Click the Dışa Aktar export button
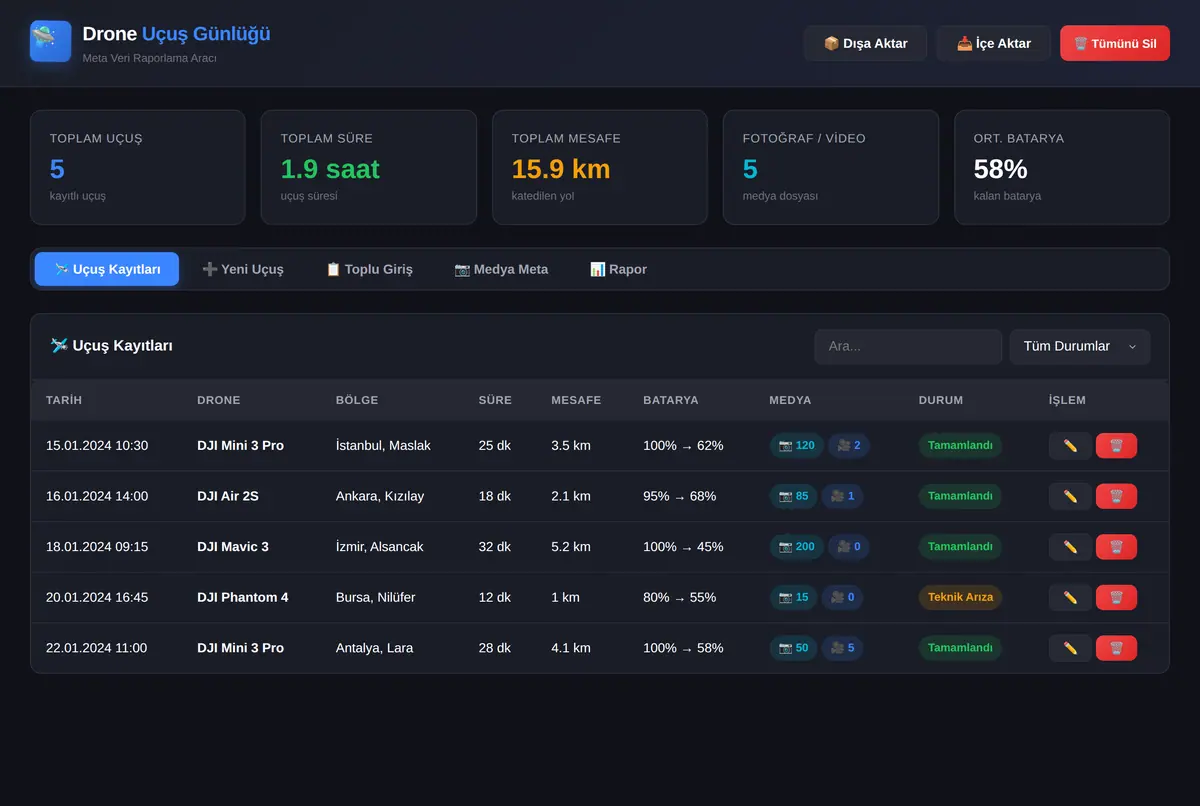 [865, 44]
